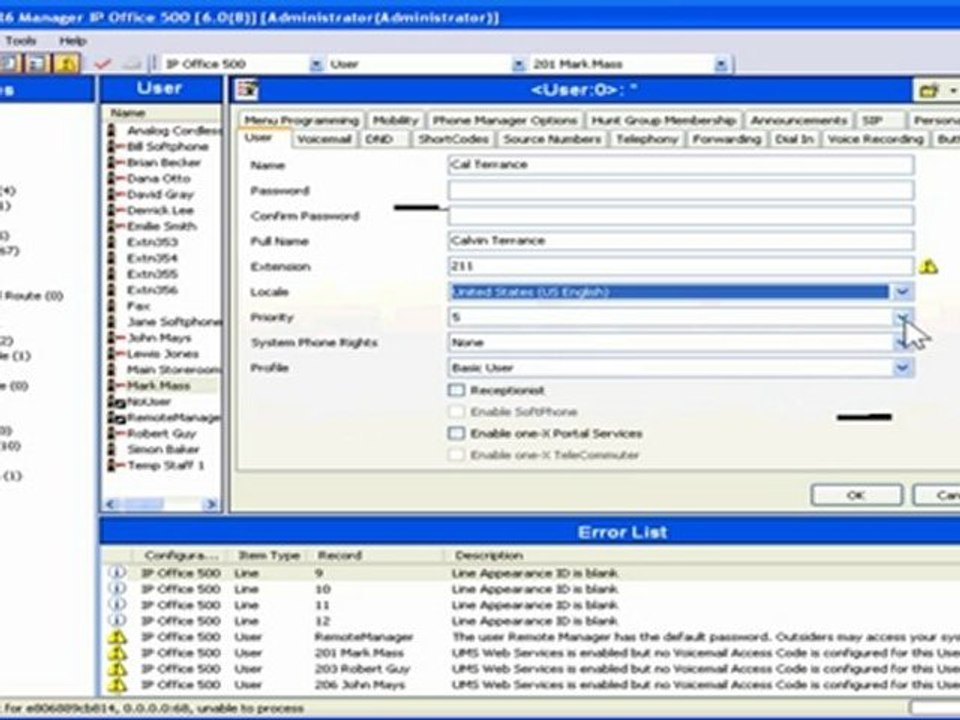Viewport: 960px width, 720px height.
Task: Click the info icon for Line 11 error
Action: [117, 604]
